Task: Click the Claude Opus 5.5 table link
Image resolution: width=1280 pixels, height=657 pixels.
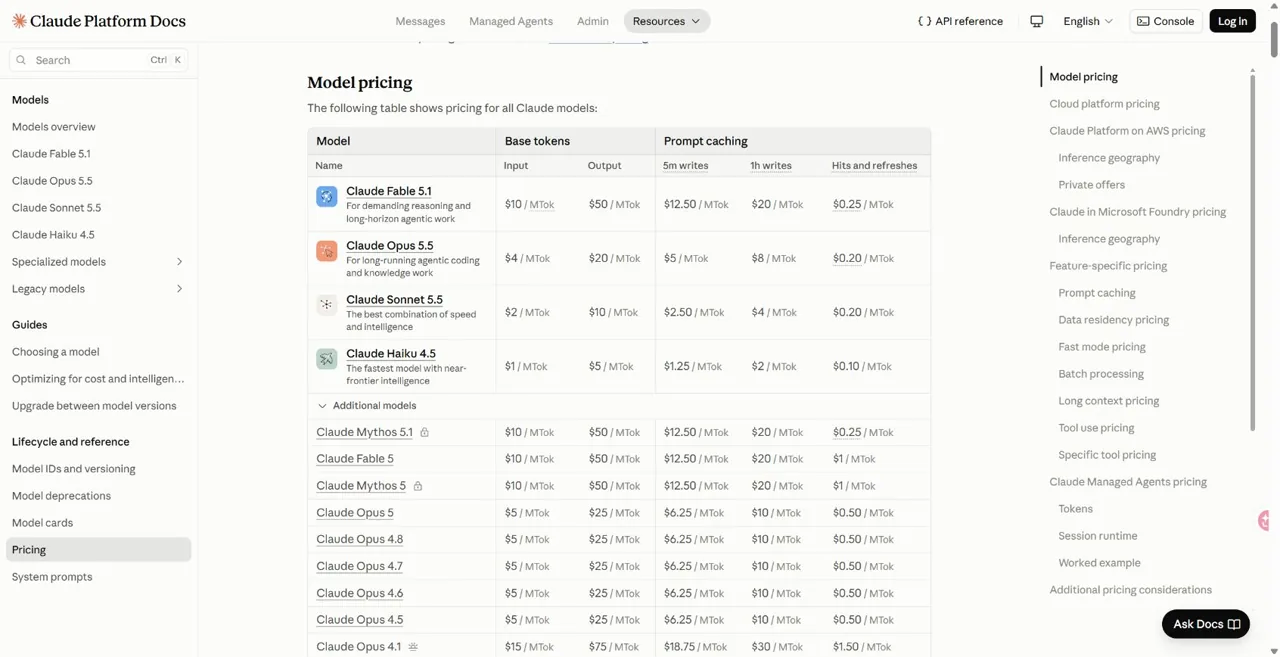Action: [x=390, y=245]
